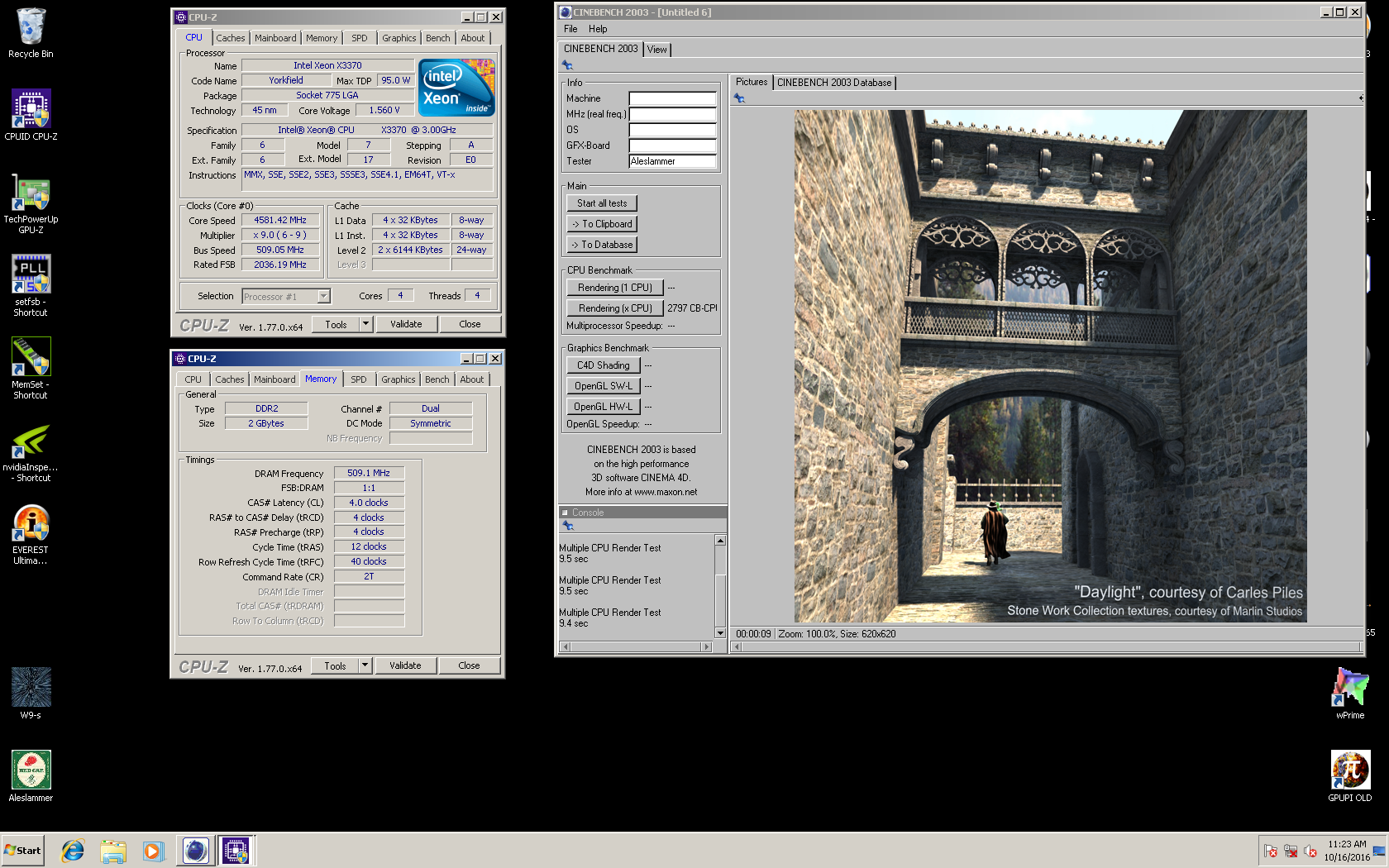The width and height of the screenshot is (1389, 868).
Task: Click the taskbar clock showing 11:23 AM
Action: tap(1347, 851)
